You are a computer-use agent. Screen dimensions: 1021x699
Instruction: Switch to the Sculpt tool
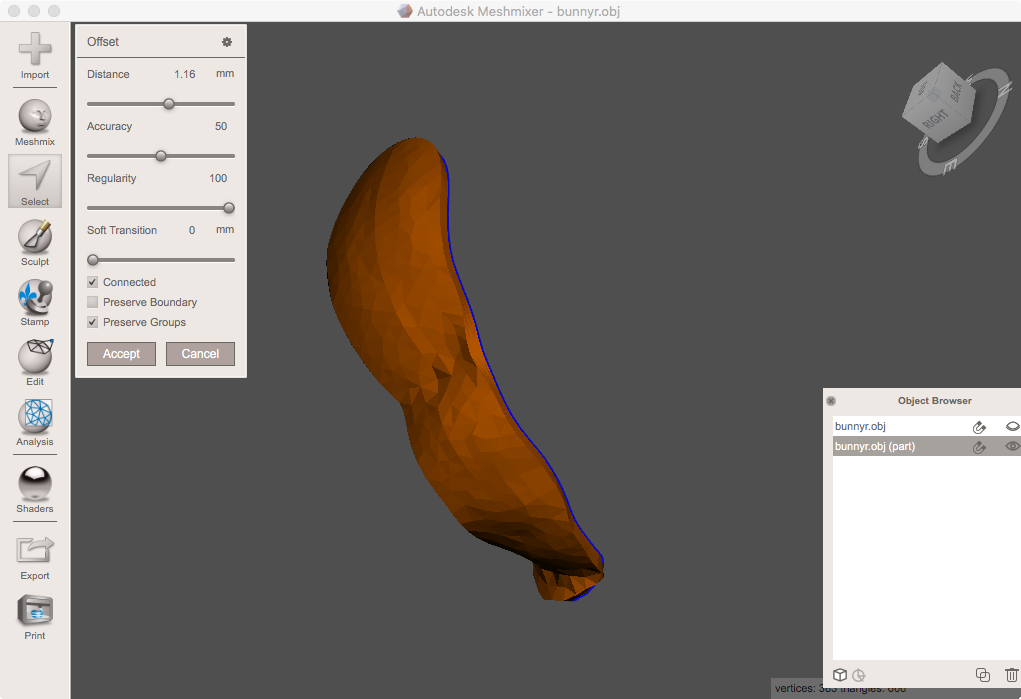click(x=34, y=240)
